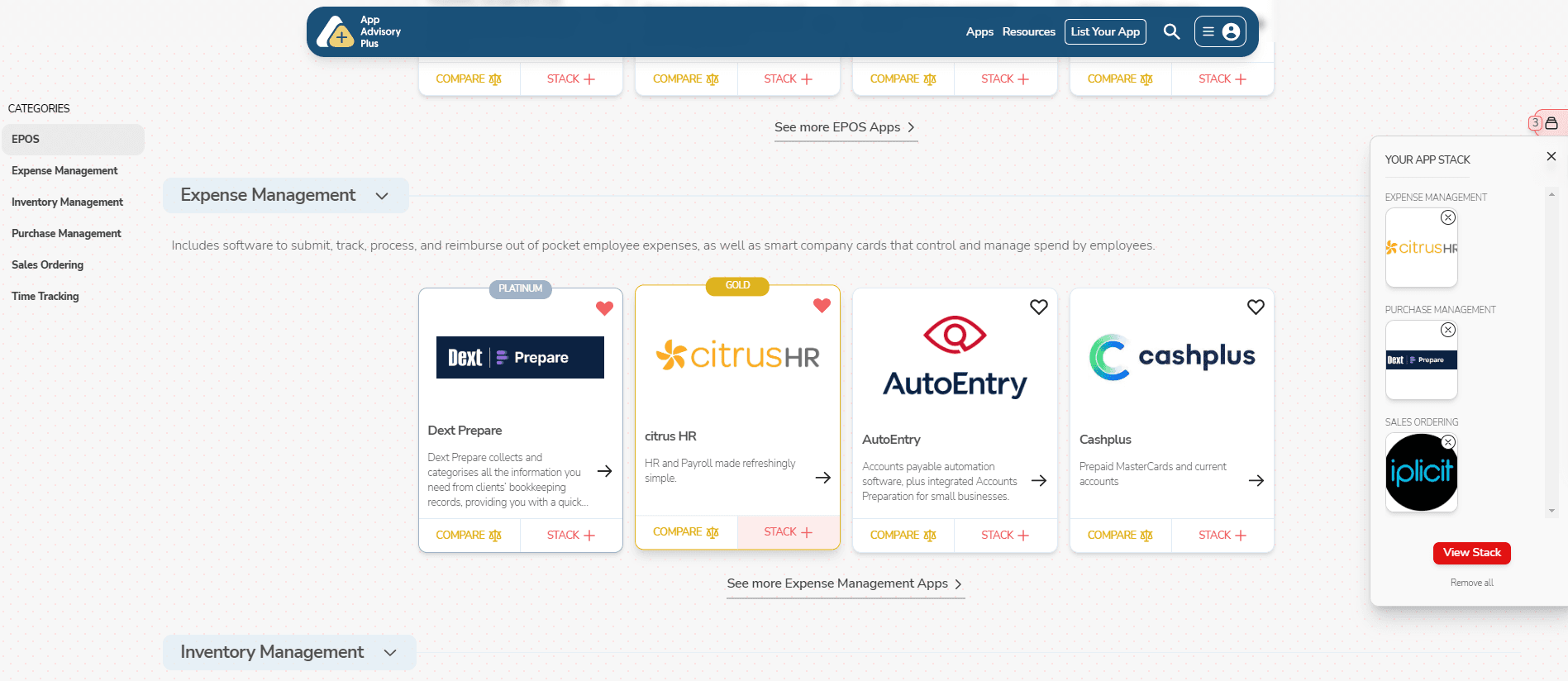Remove iplicit from the app stack
This screenshot has width=1568, height=681.
pos(1447,442)
